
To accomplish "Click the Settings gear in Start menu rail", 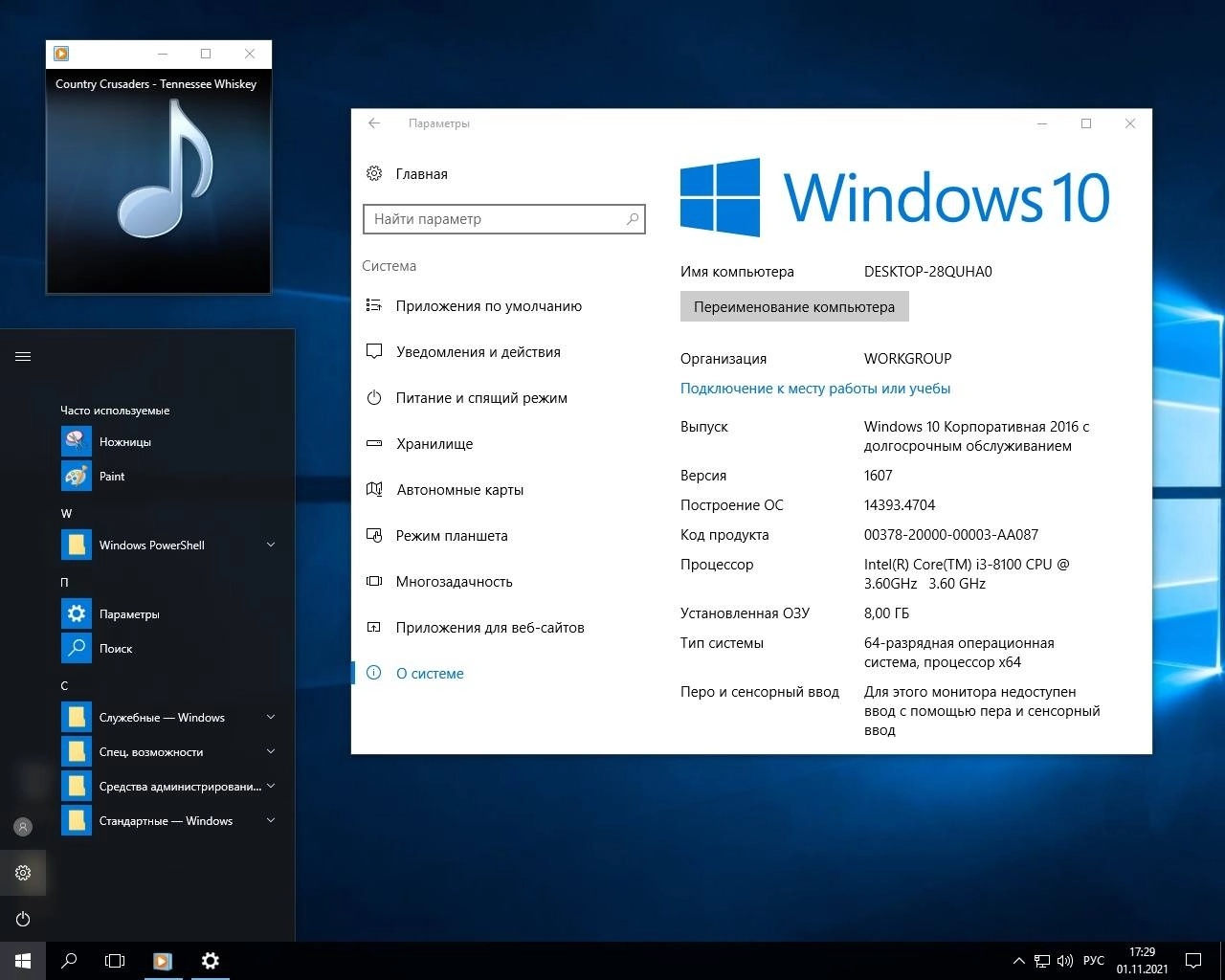I will click(23, 872).
